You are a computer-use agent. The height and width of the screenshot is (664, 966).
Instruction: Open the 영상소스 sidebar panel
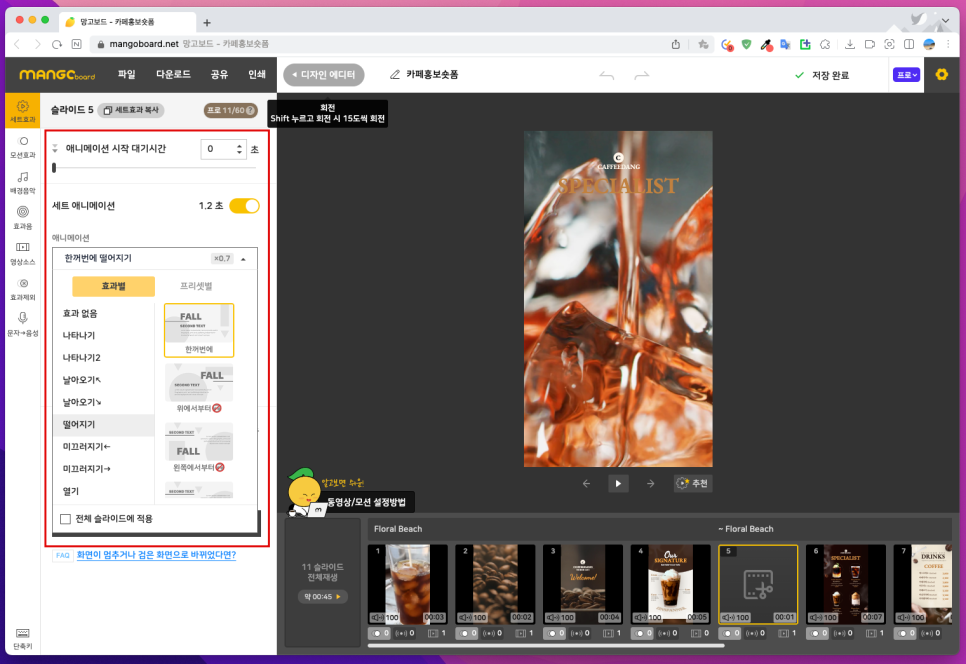point(23,254)
